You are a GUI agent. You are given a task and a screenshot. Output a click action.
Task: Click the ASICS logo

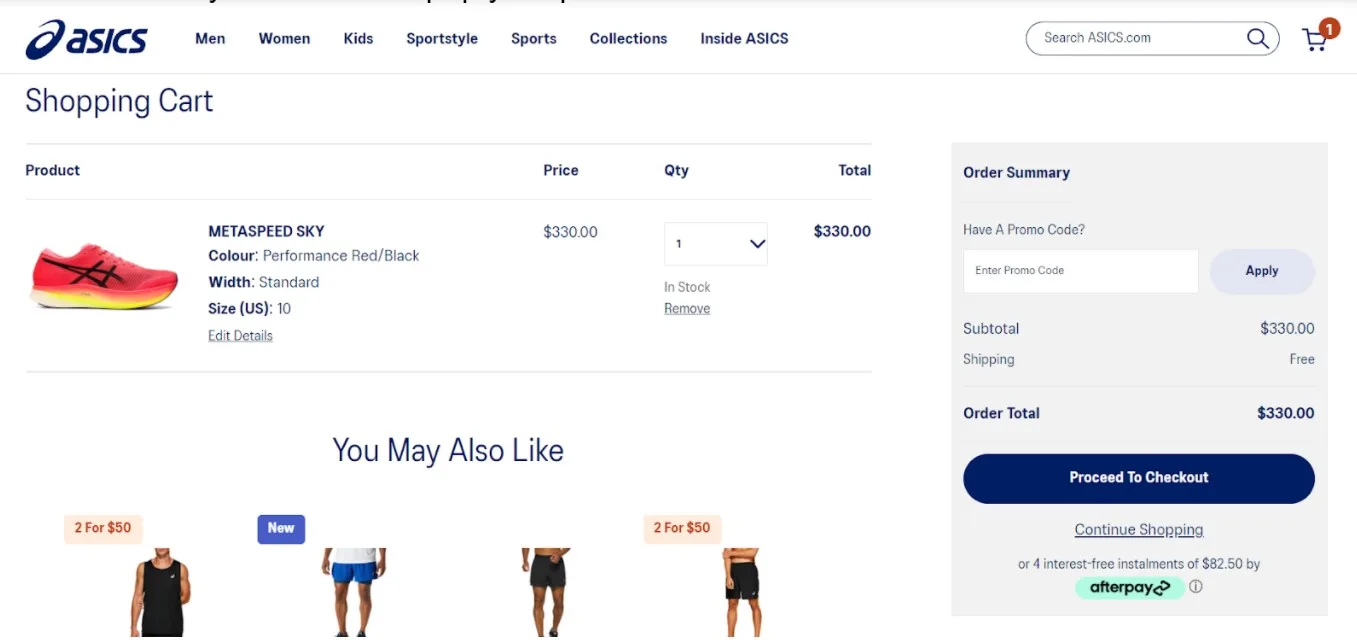coord(87,39)
